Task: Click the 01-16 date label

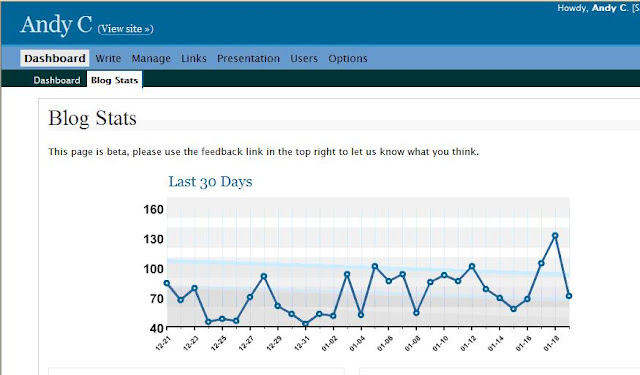Action: pos(523,343)
